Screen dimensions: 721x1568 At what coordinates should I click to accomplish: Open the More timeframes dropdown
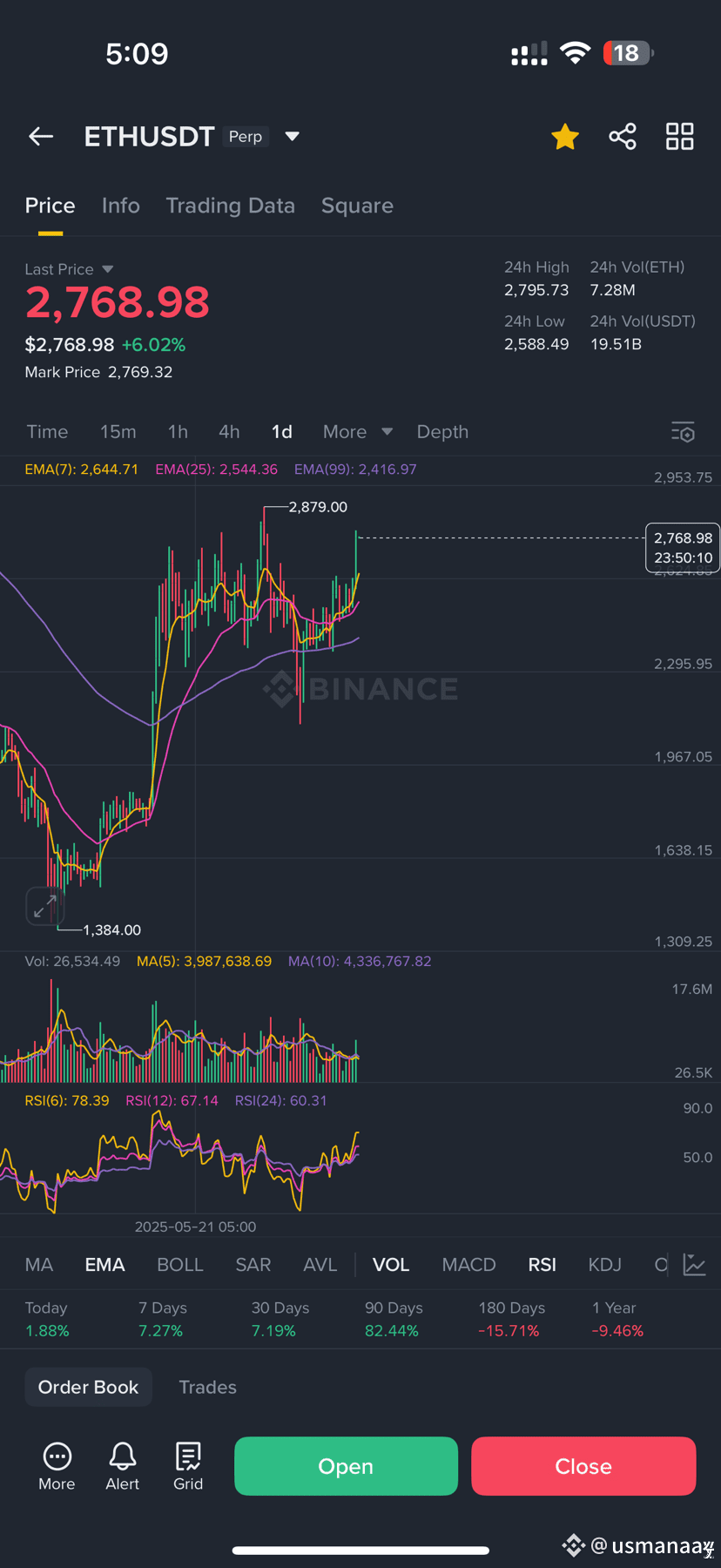coord(358,432)
